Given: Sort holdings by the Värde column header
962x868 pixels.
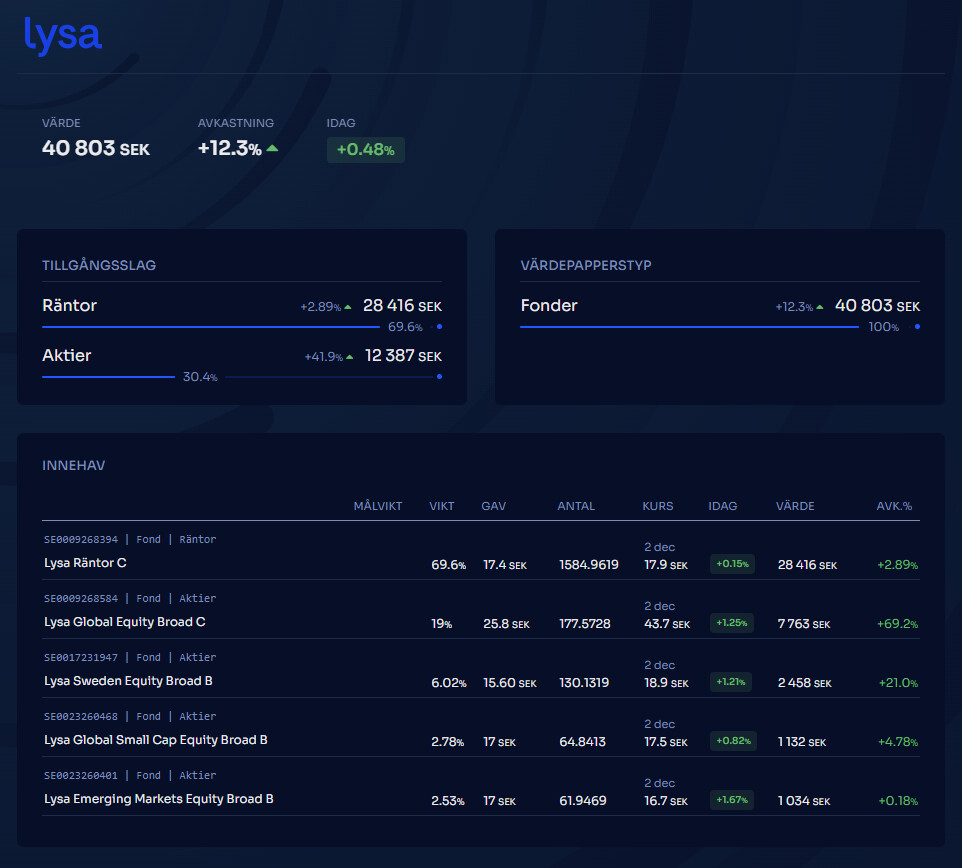Looking at the screenshot, I should (795, 506).
